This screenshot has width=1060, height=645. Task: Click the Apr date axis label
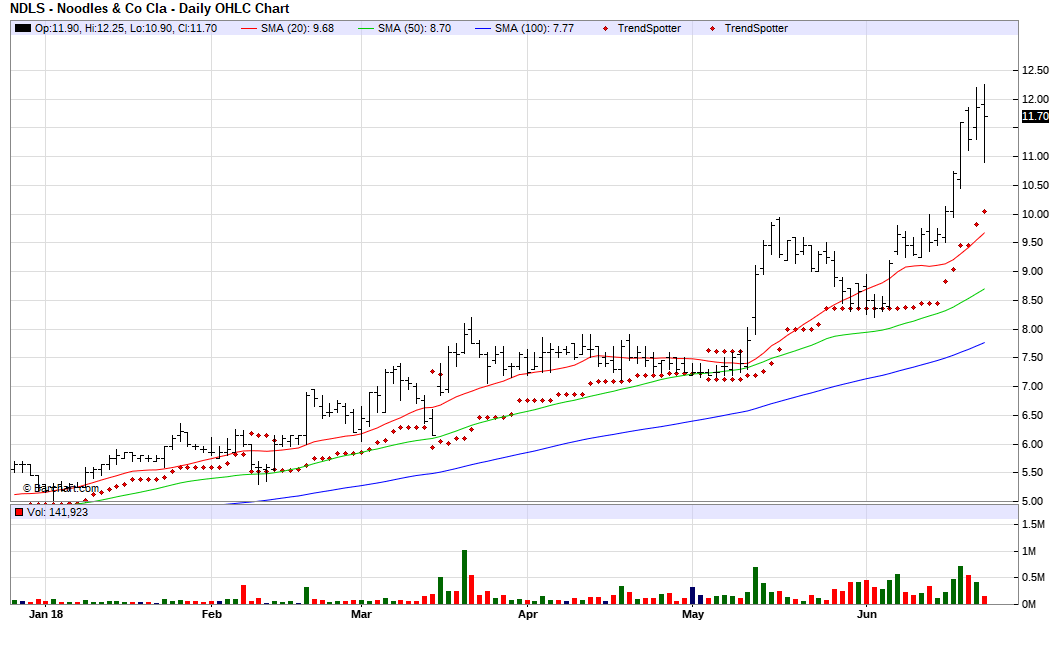click(527, 614)
